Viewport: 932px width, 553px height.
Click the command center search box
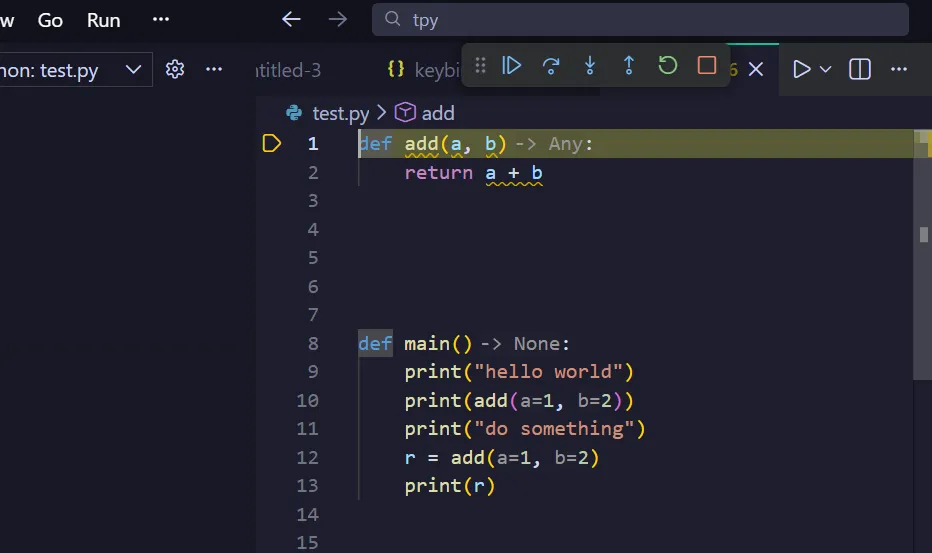tap(640, 20)
